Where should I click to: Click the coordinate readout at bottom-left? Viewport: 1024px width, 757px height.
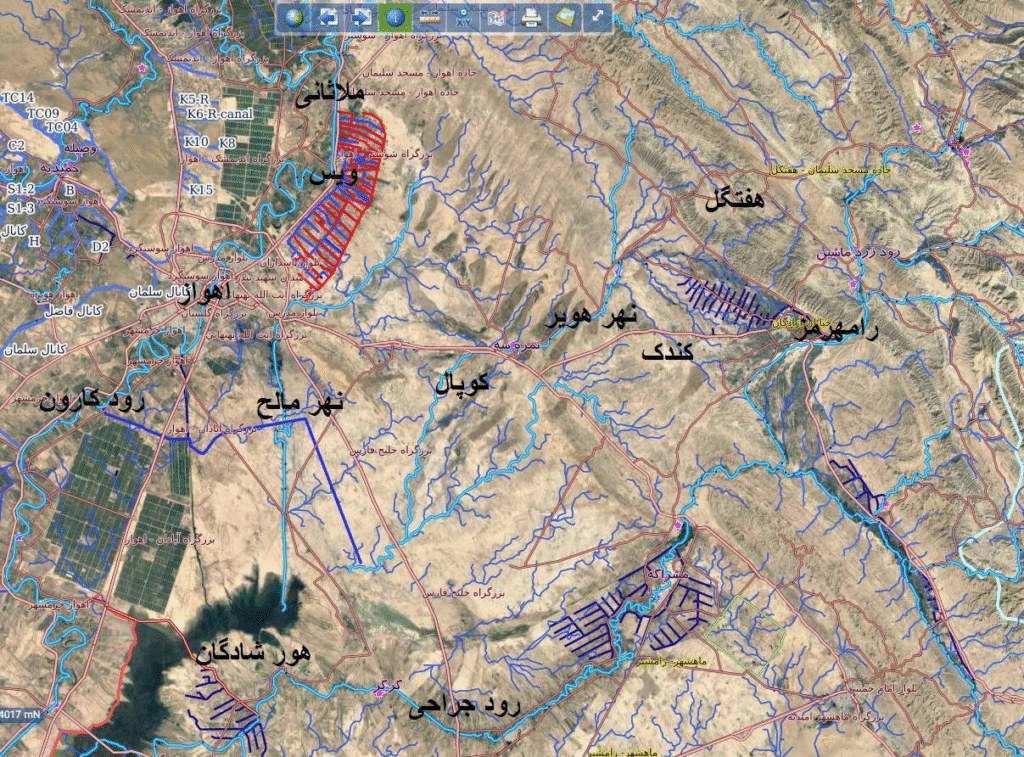coord(21,714)
